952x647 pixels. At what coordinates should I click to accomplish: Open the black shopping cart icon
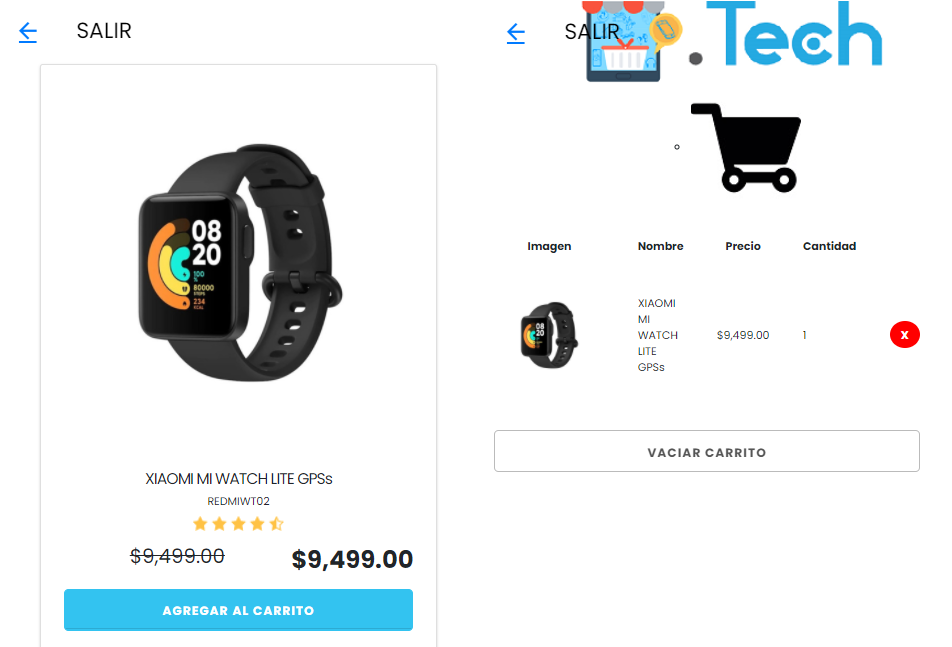pos(746,147)
